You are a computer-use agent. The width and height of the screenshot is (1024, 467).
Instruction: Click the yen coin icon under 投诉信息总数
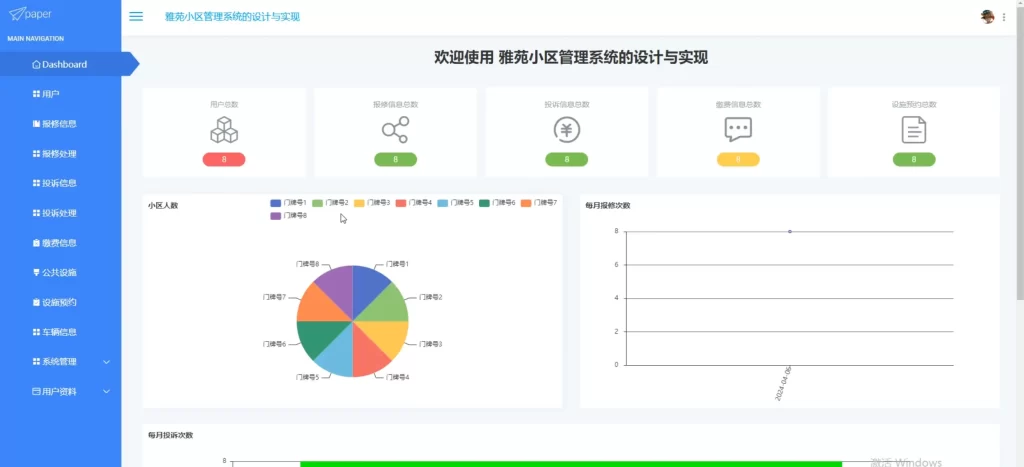pos(567,130)
